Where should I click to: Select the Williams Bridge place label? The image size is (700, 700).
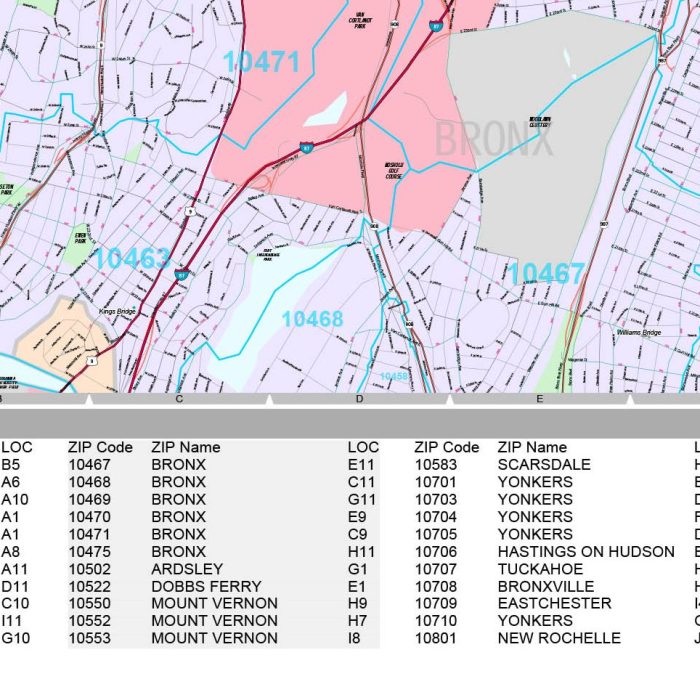tap(638, 332)
